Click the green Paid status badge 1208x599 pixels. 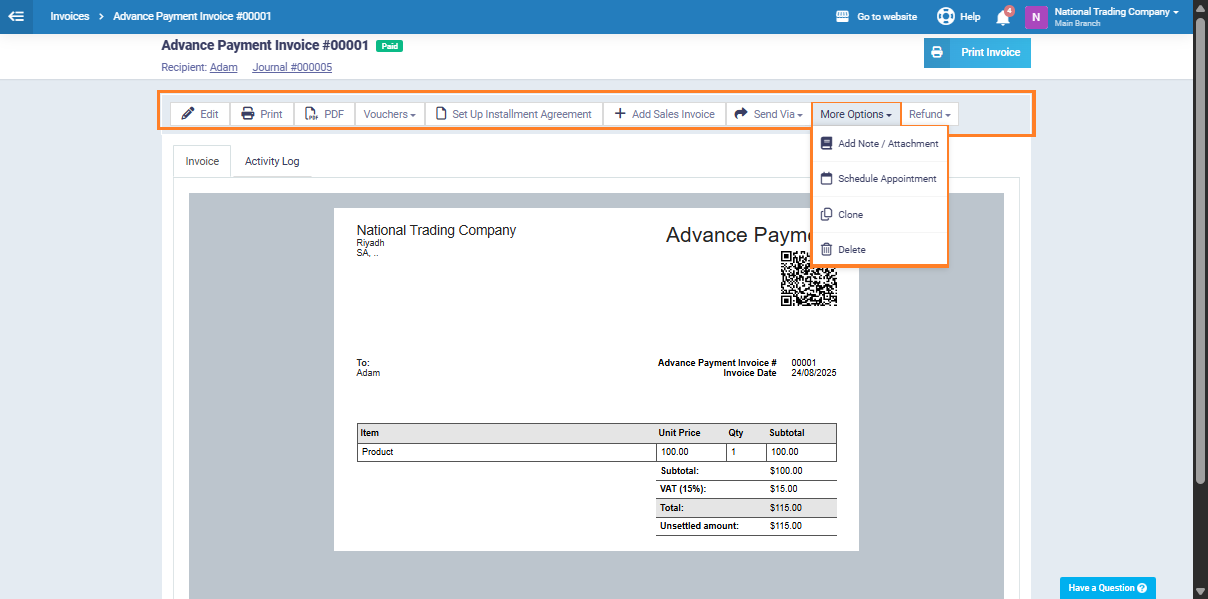click(389, 46)
